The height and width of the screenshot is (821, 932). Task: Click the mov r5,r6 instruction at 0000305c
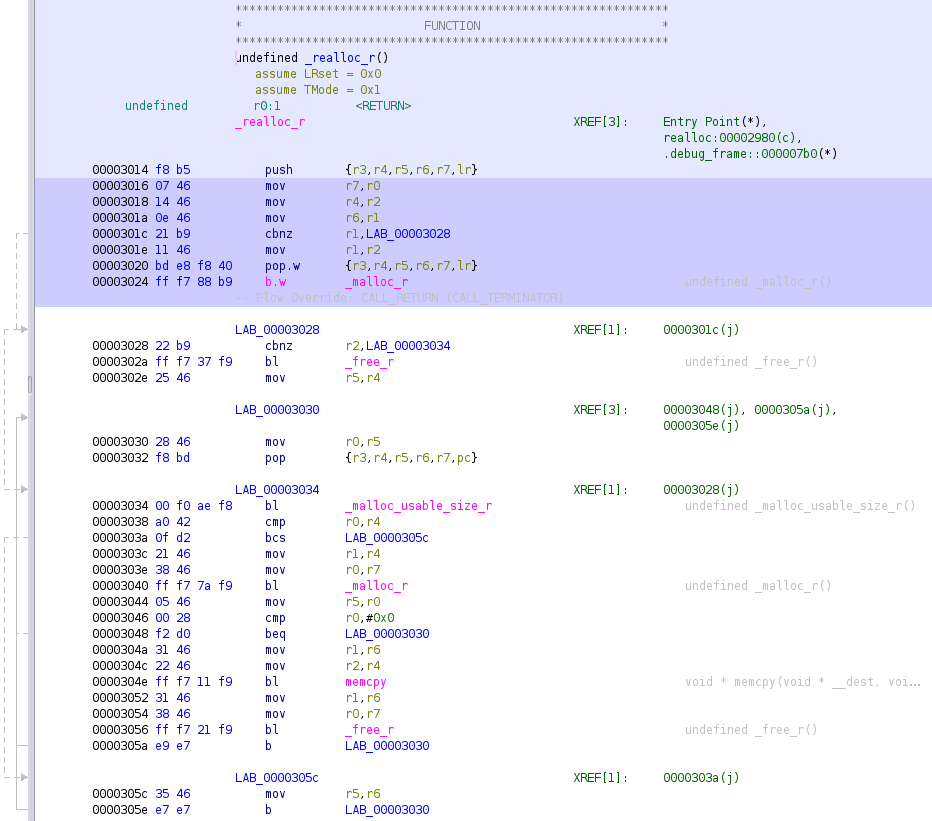coord(323,794)
